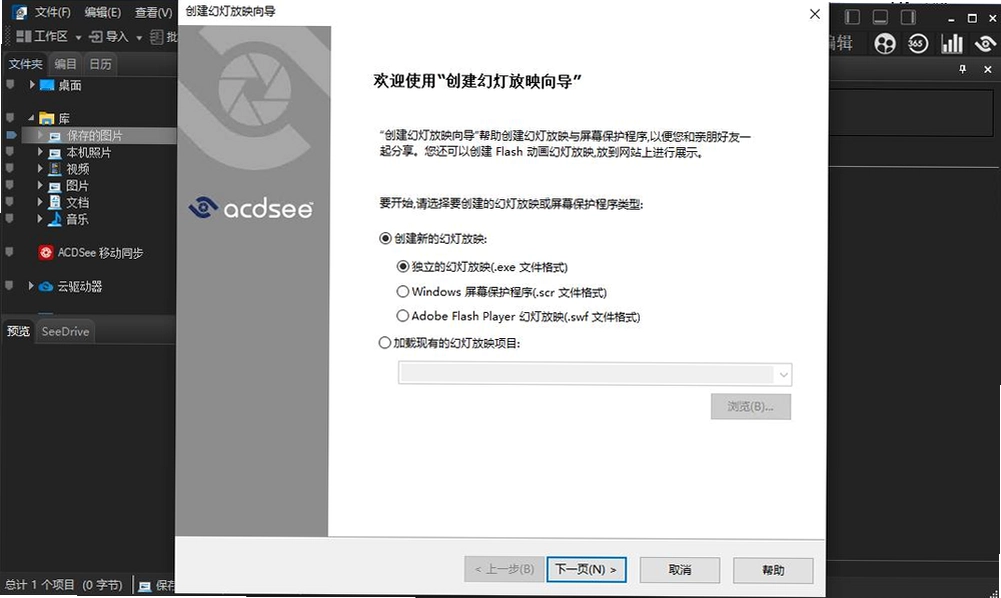Click the status bar drive icon beside 保存
The height and width of the screenshot is (598, 1001).
(145, 585)
